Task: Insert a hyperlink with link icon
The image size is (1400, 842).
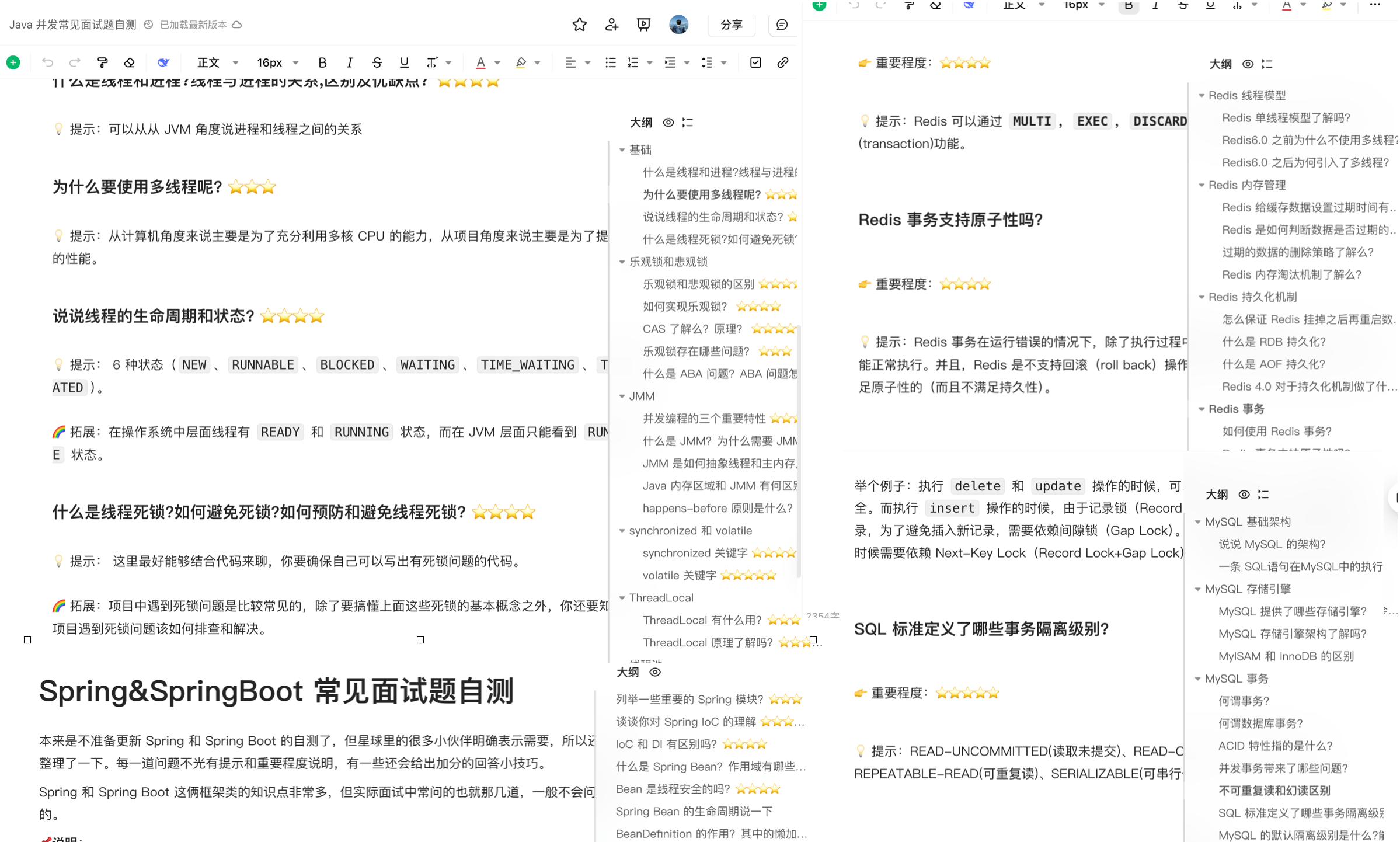Action: pos(783,62)
